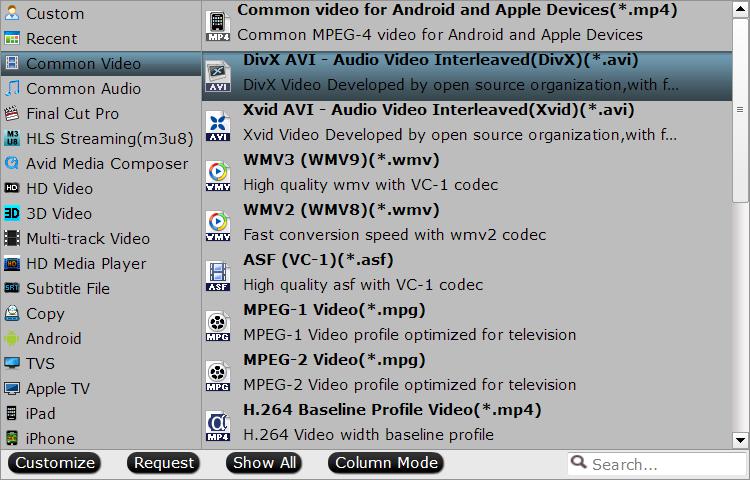Screen dimensions: 750x480
Task: Switch to Column Mode
Action: pos(386,463)
